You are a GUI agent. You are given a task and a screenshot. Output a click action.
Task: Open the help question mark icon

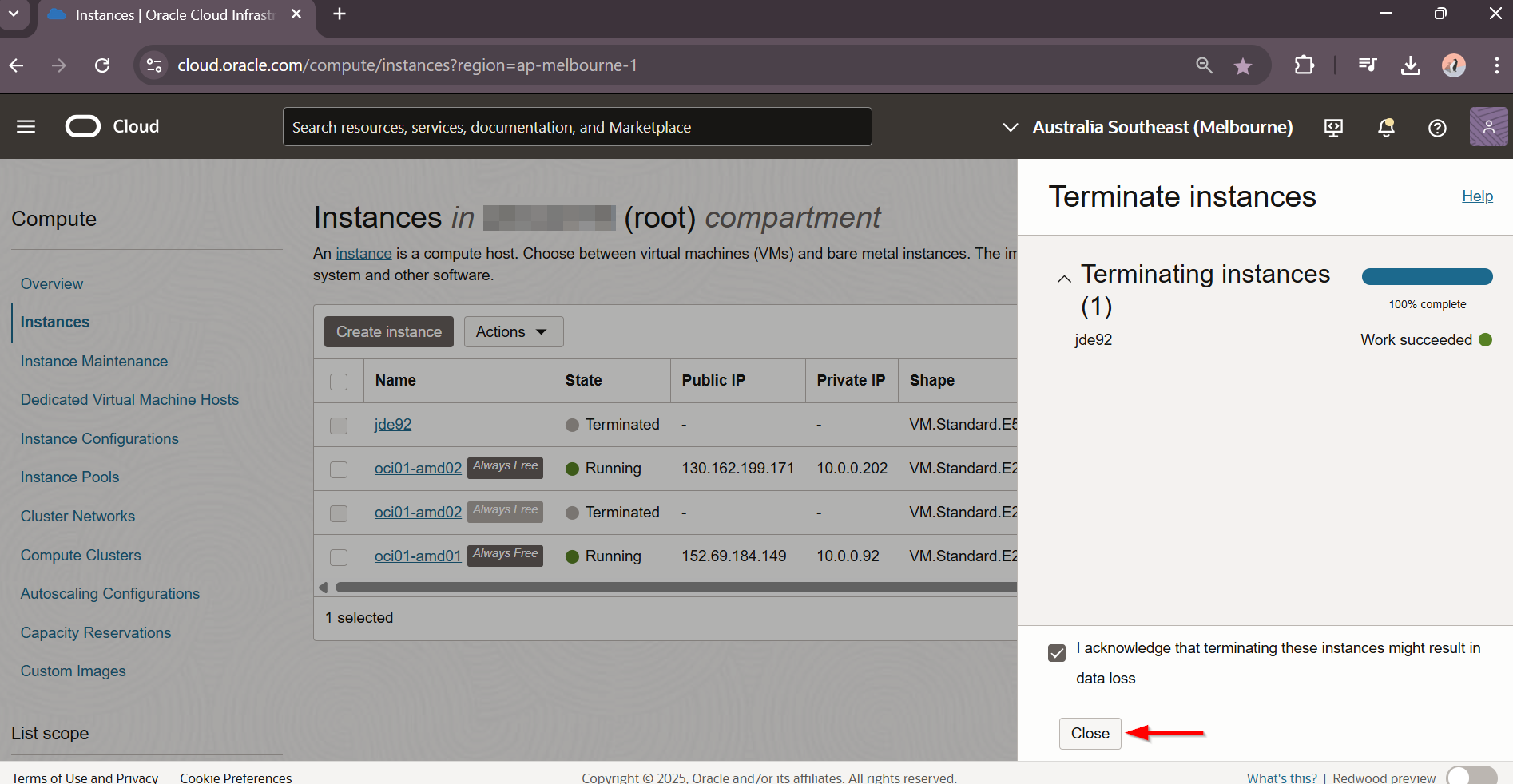pyautogui.click(x=1437, y=128)
